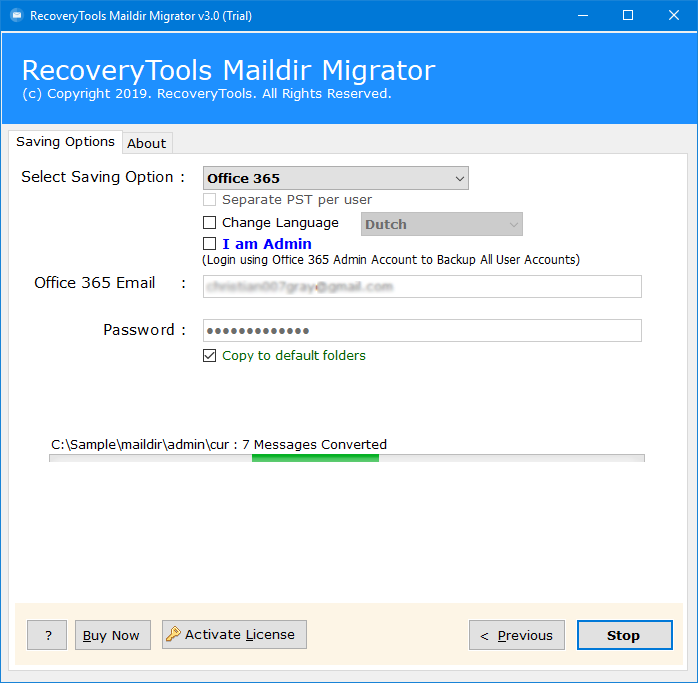The image size is (698, 683).
Task: Click the RecoveryTools app icon in title bar
Action: [16, 16]
